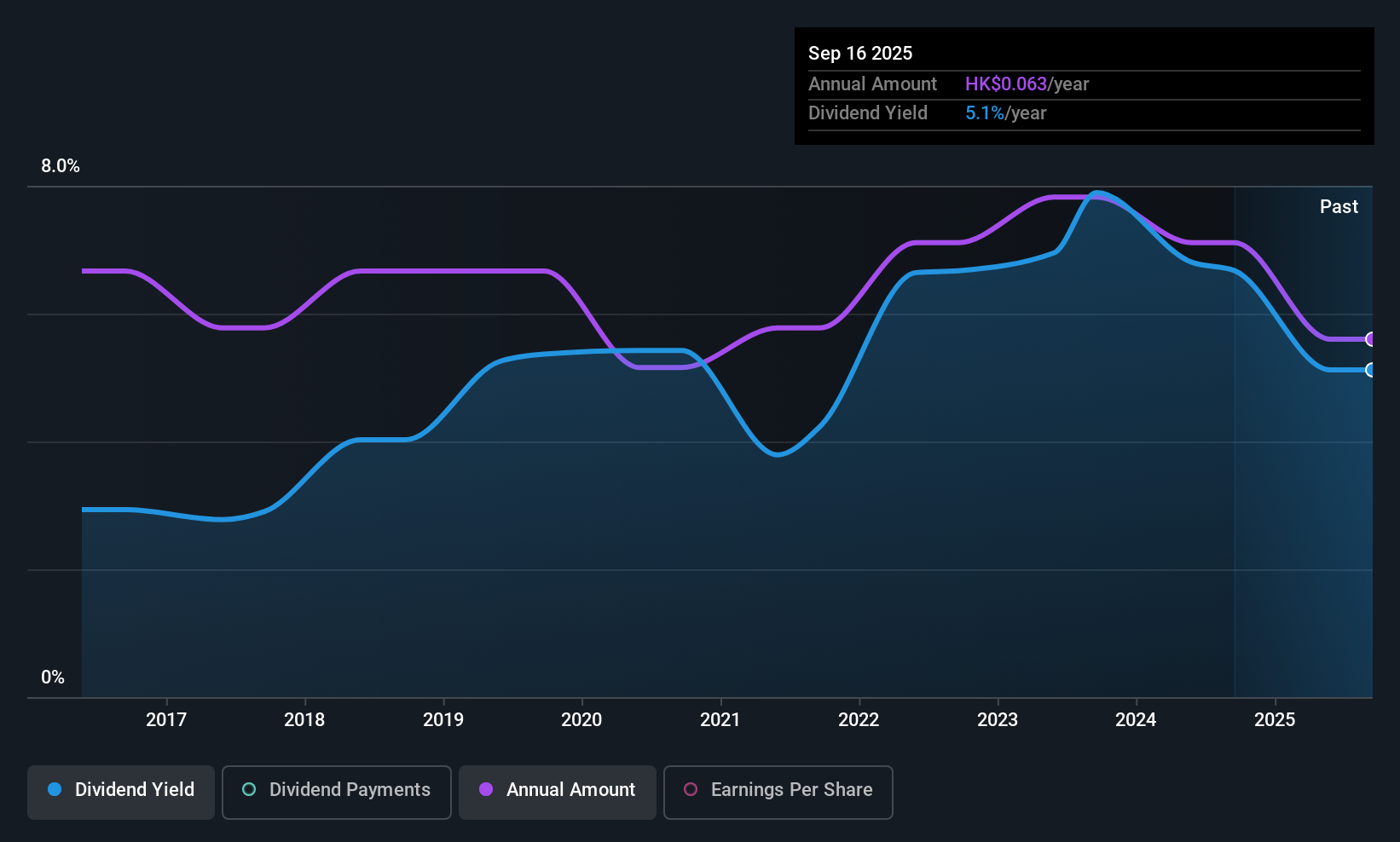Click the 0% axis label
The height and width of the screenshot is (842, 1400).
click(52, 677)
